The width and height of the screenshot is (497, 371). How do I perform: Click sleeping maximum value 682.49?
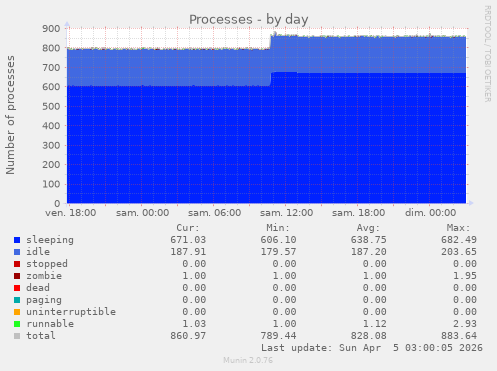coord(459,240)
